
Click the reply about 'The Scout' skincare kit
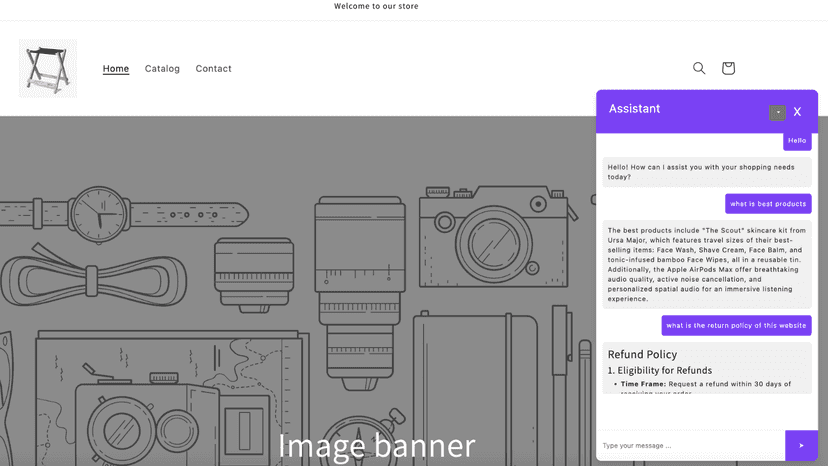[707, 265]
